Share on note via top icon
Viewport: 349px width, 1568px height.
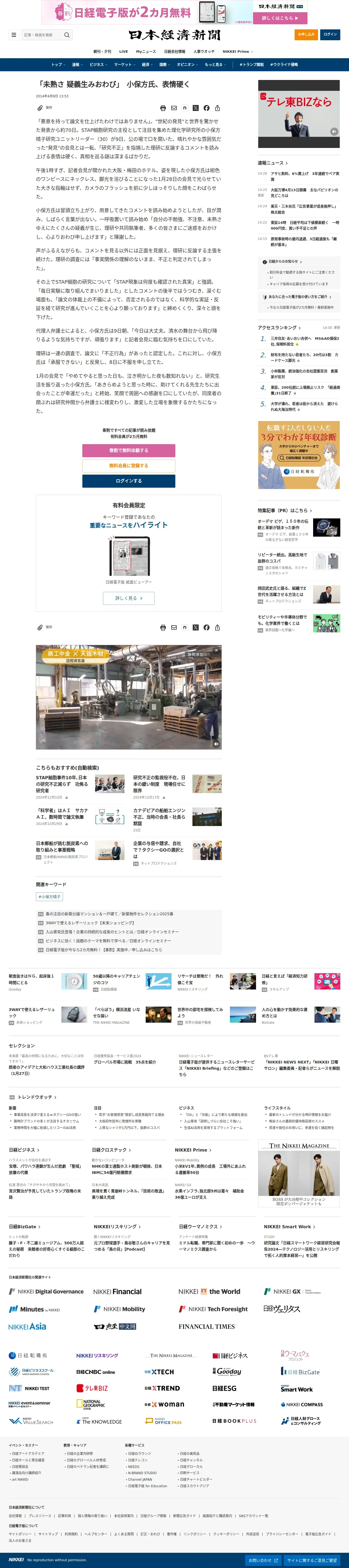[x=185, y=108]
